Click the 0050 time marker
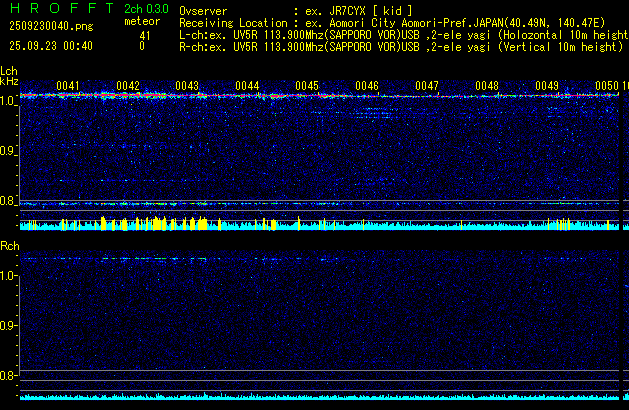629x410 pixels. pos(606,86)
